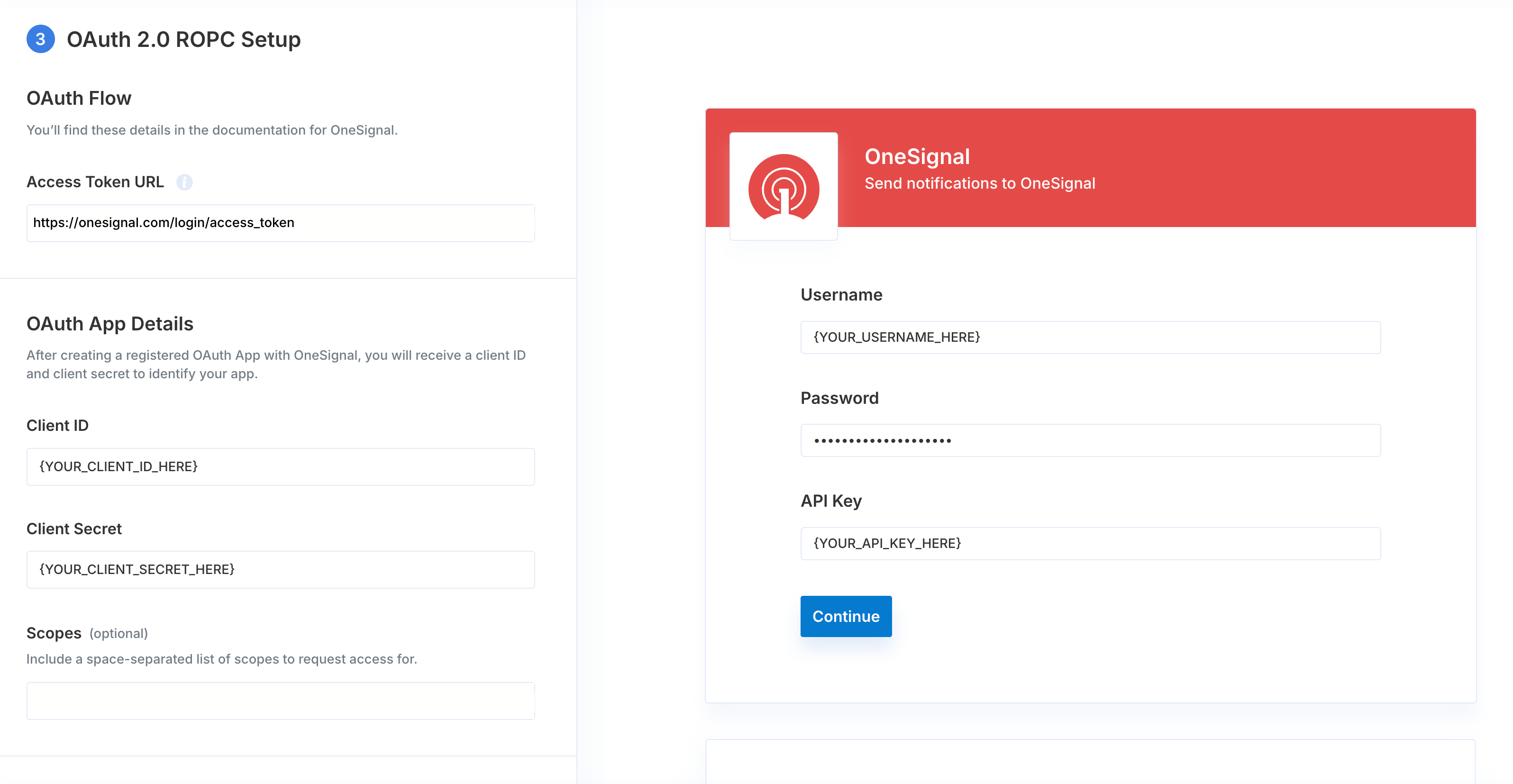This screenshot has height=784, width=1513.
Task: Focus the Username field in the preview
Action: coord(1091,337)
